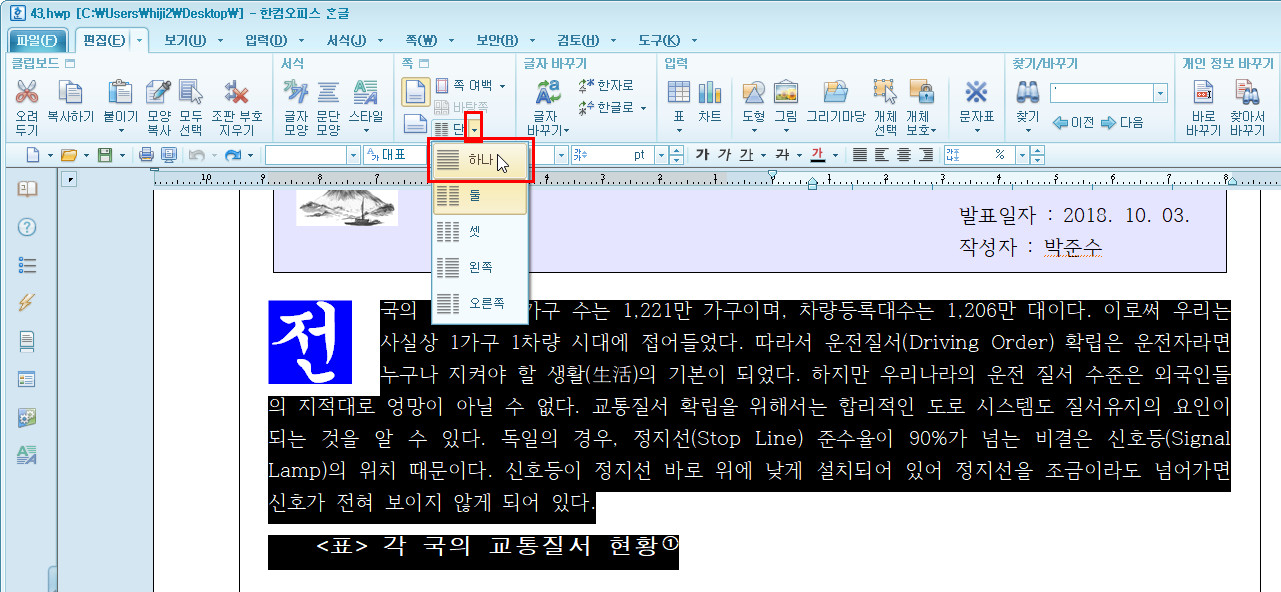1281x592 pixels.
Task: Select the 셋 three column option
Action: (479, 232)
